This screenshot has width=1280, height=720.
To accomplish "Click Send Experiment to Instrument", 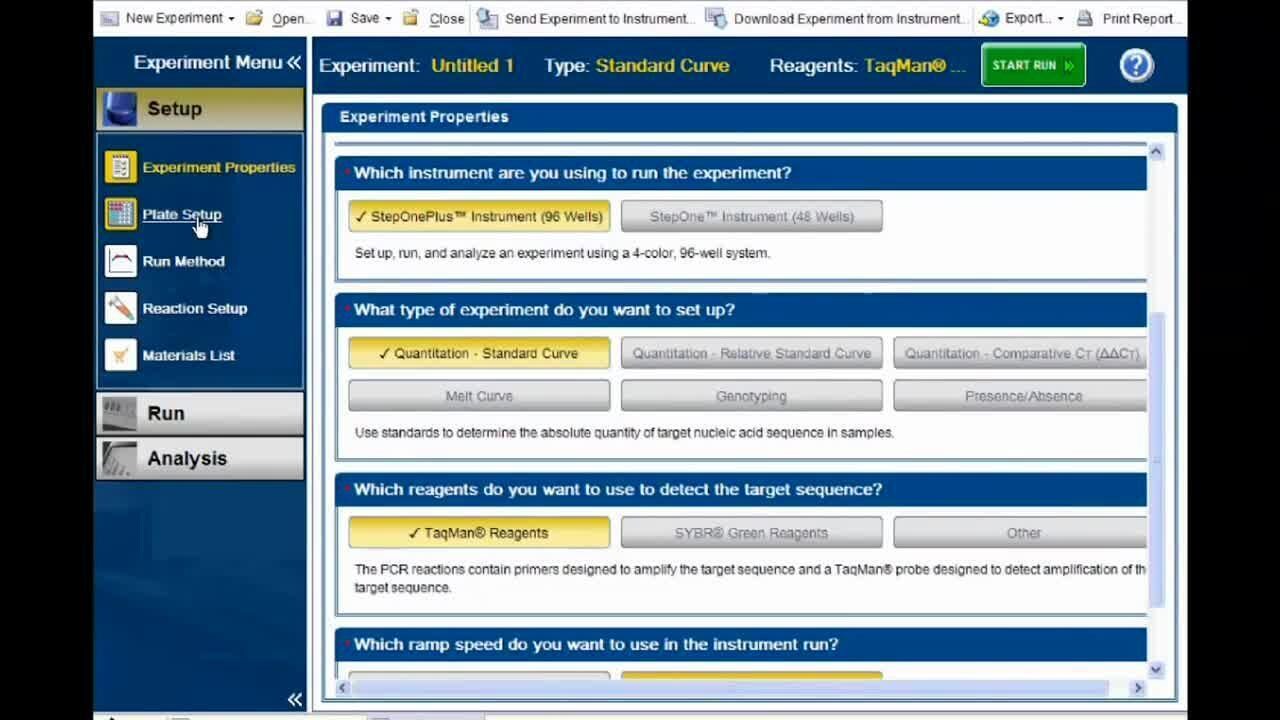I will pyautogui.click(x=585, y=18).
